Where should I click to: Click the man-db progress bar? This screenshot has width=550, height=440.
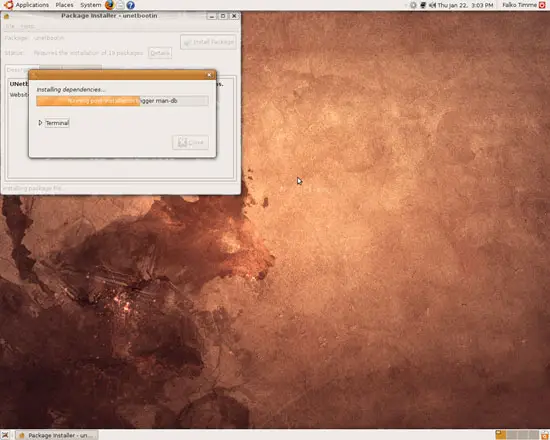[x=122, y=101]
